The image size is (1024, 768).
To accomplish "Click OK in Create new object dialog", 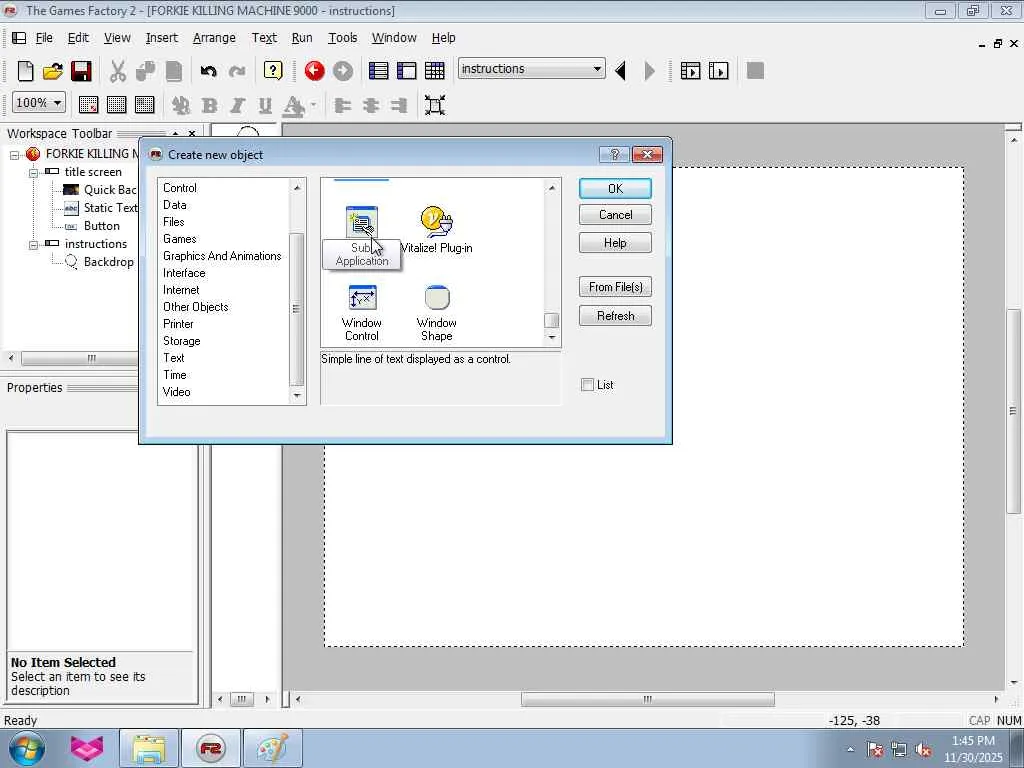I will (x=615, y=189).
